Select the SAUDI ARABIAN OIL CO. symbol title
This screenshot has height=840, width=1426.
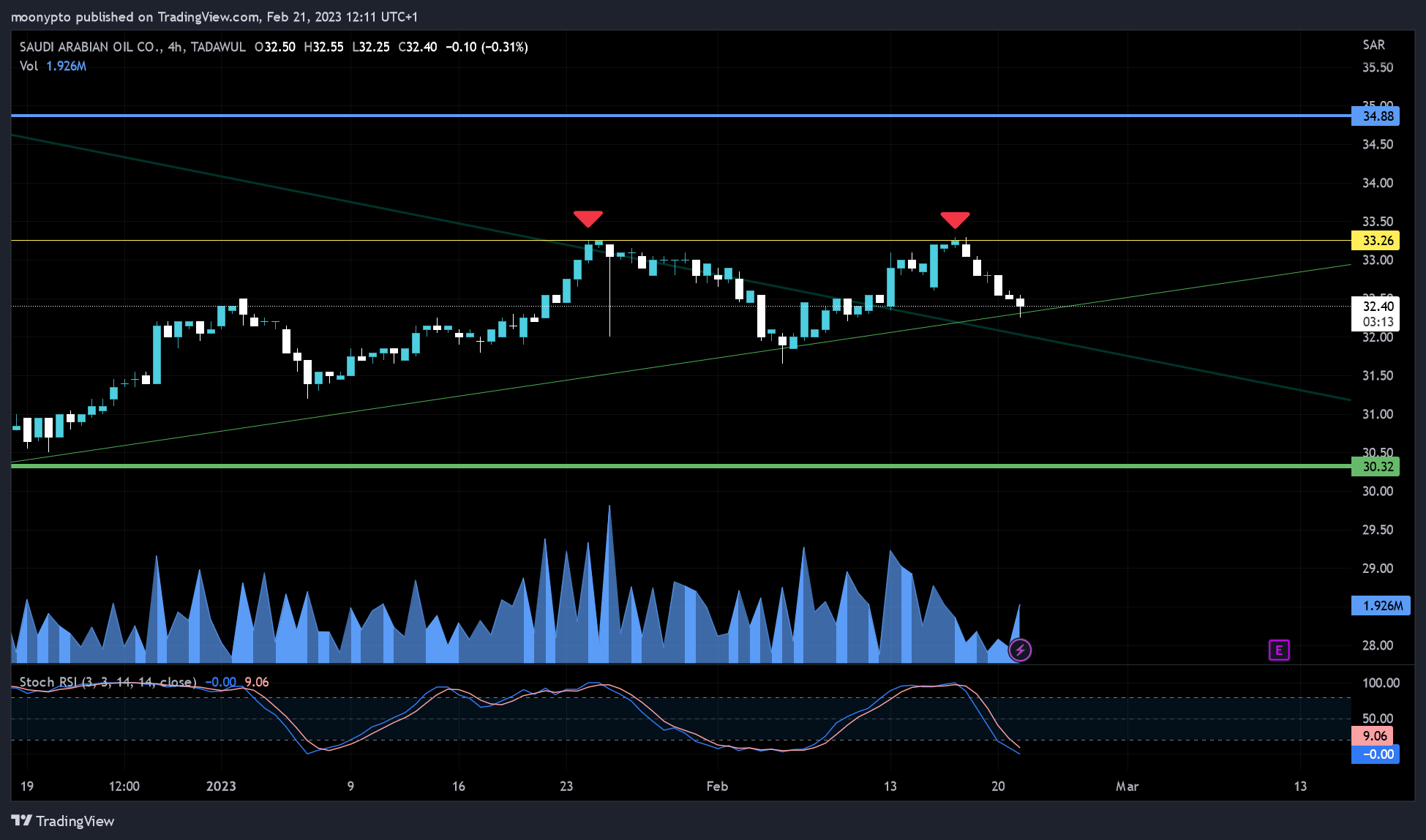(91, 47)
